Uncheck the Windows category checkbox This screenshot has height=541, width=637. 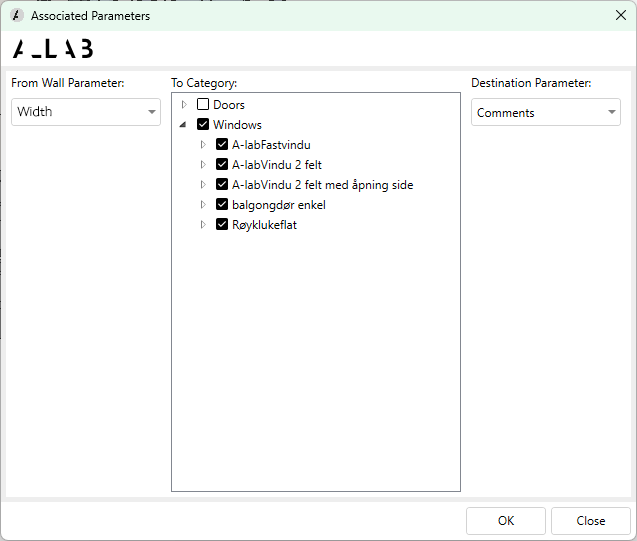tap(203, 125)
